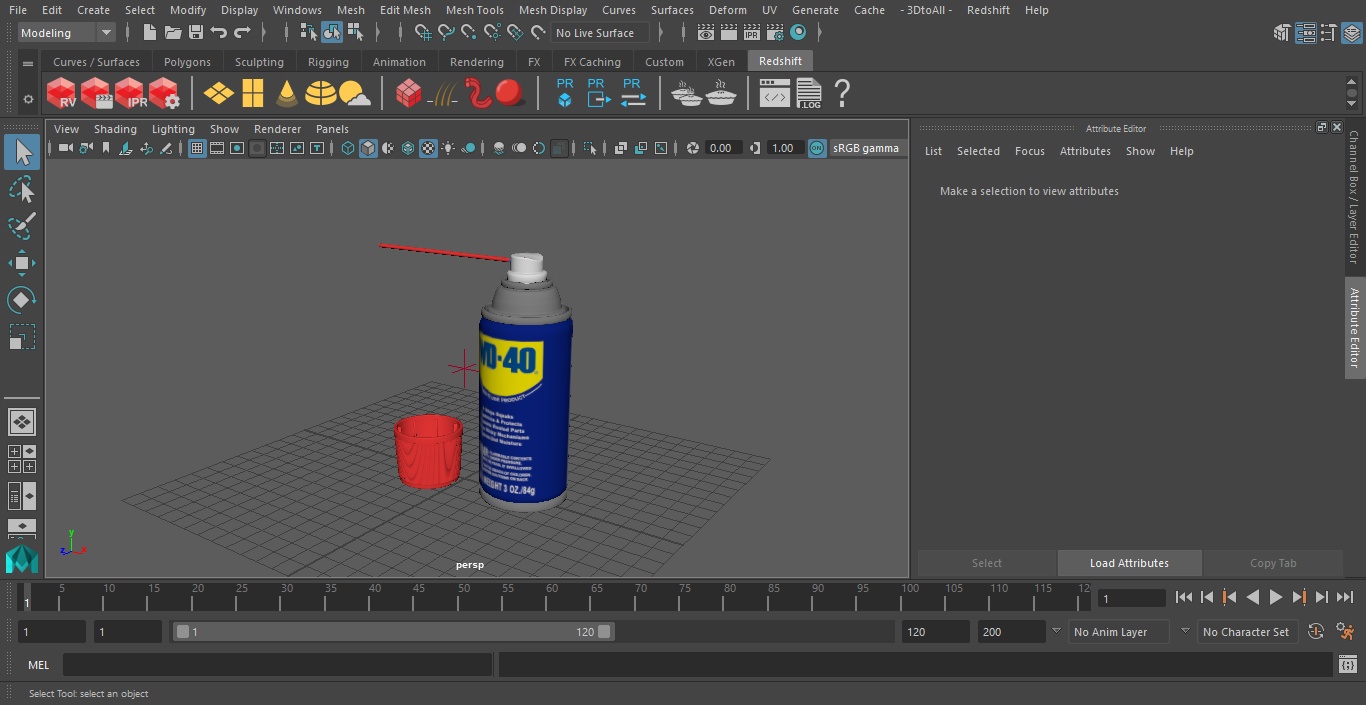
Task: Open shelf options gear menu
Action: click(x=28, y=99)
